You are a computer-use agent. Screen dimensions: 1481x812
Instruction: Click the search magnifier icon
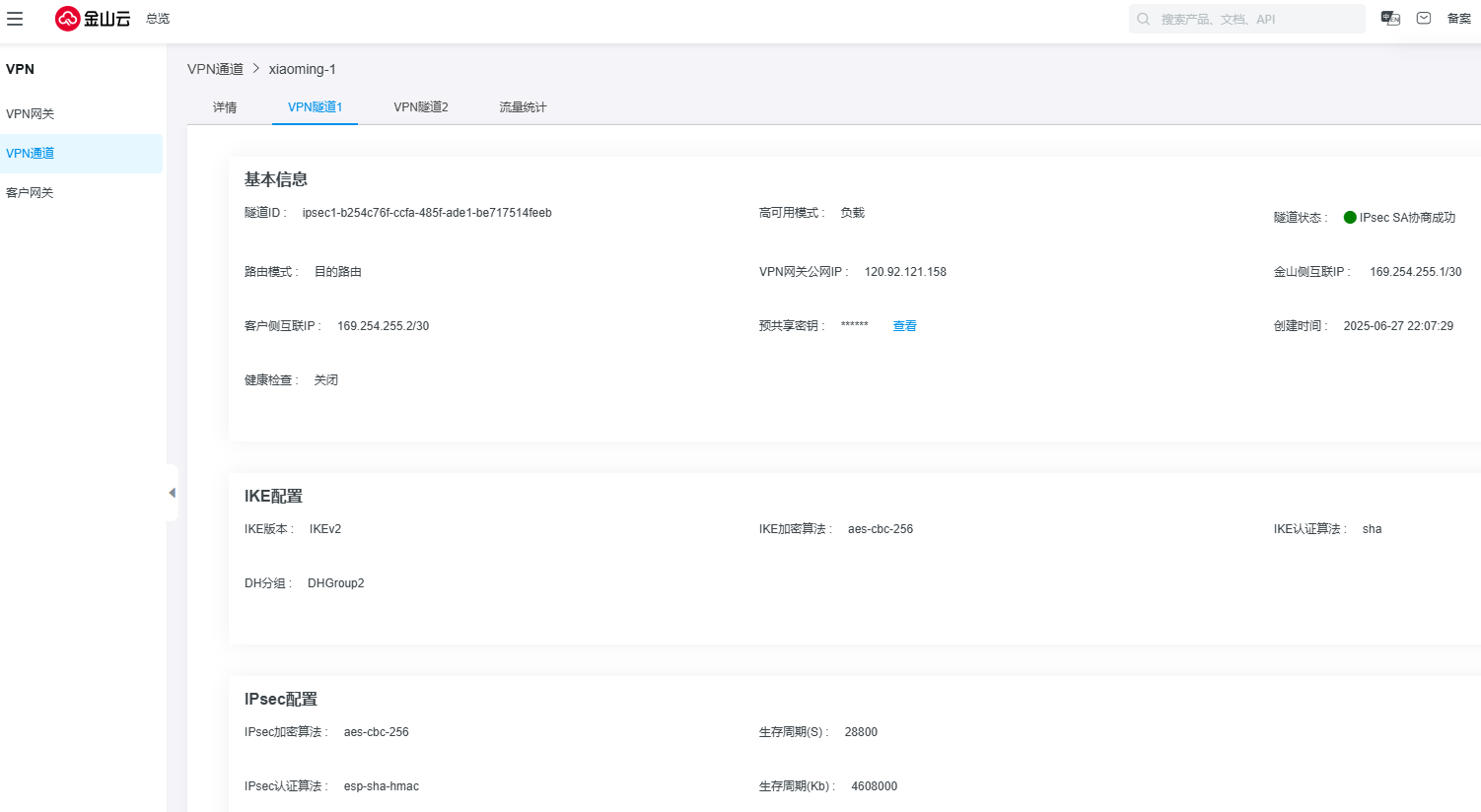coord(1144,19)
